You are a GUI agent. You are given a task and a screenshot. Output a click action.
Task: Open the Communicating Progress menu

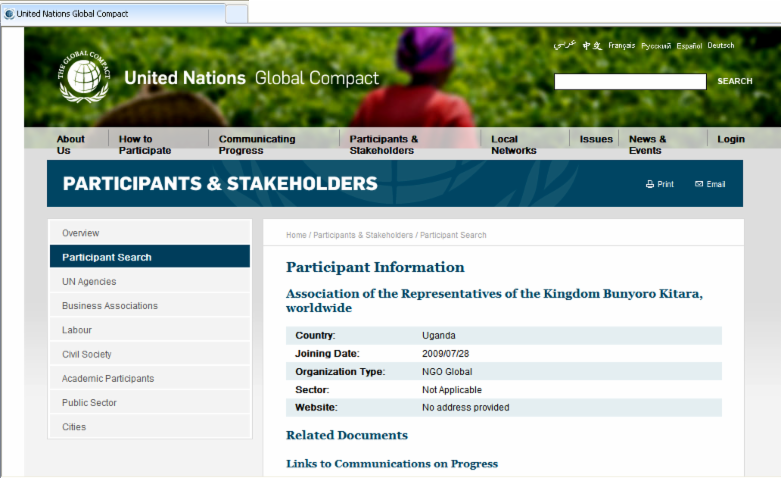tap(257, 145)
